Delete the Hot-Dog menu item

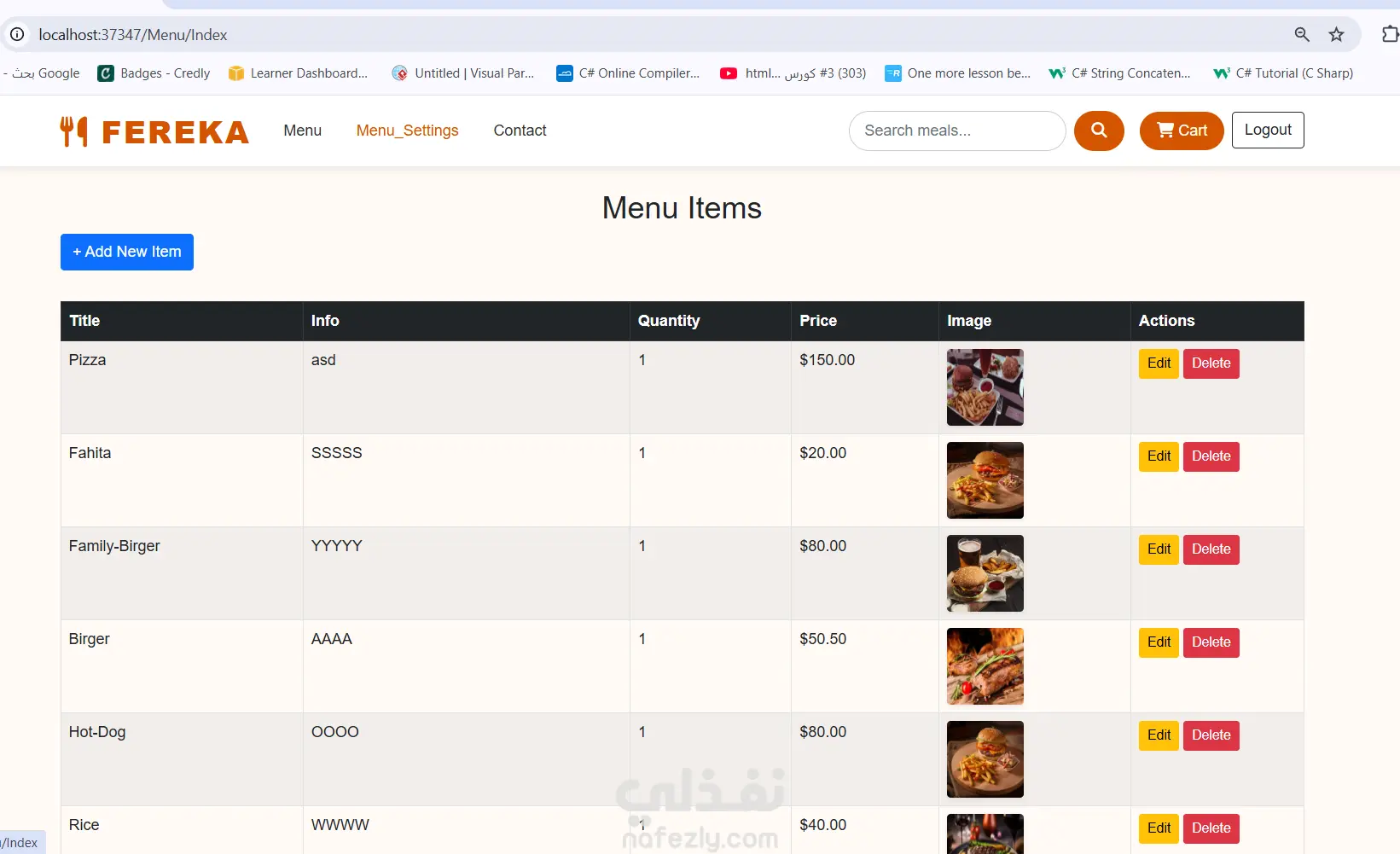pos(1211,735)
